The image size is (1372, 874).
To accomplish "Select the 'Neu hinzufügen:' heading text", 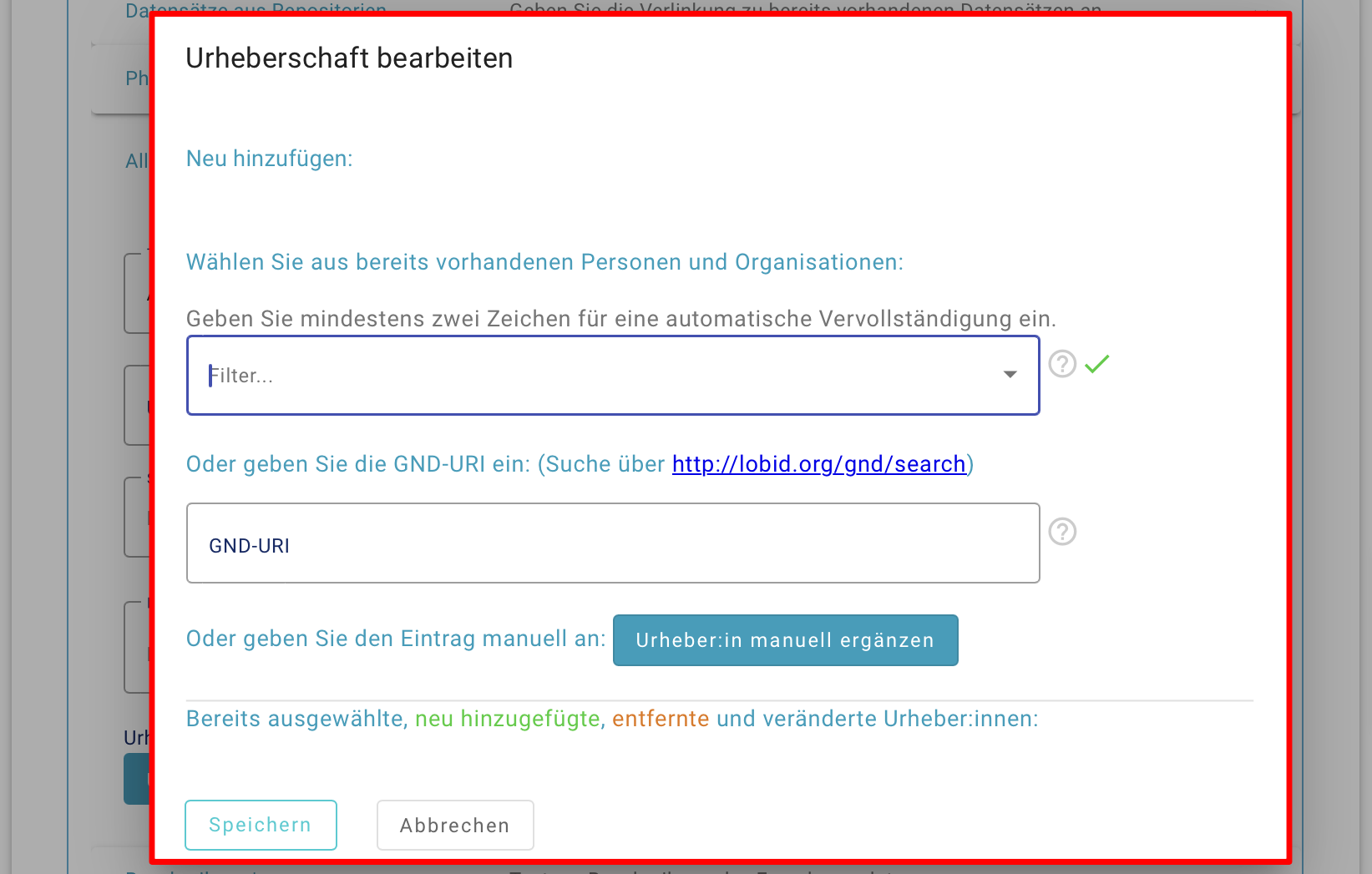I will tap(270, 159).
